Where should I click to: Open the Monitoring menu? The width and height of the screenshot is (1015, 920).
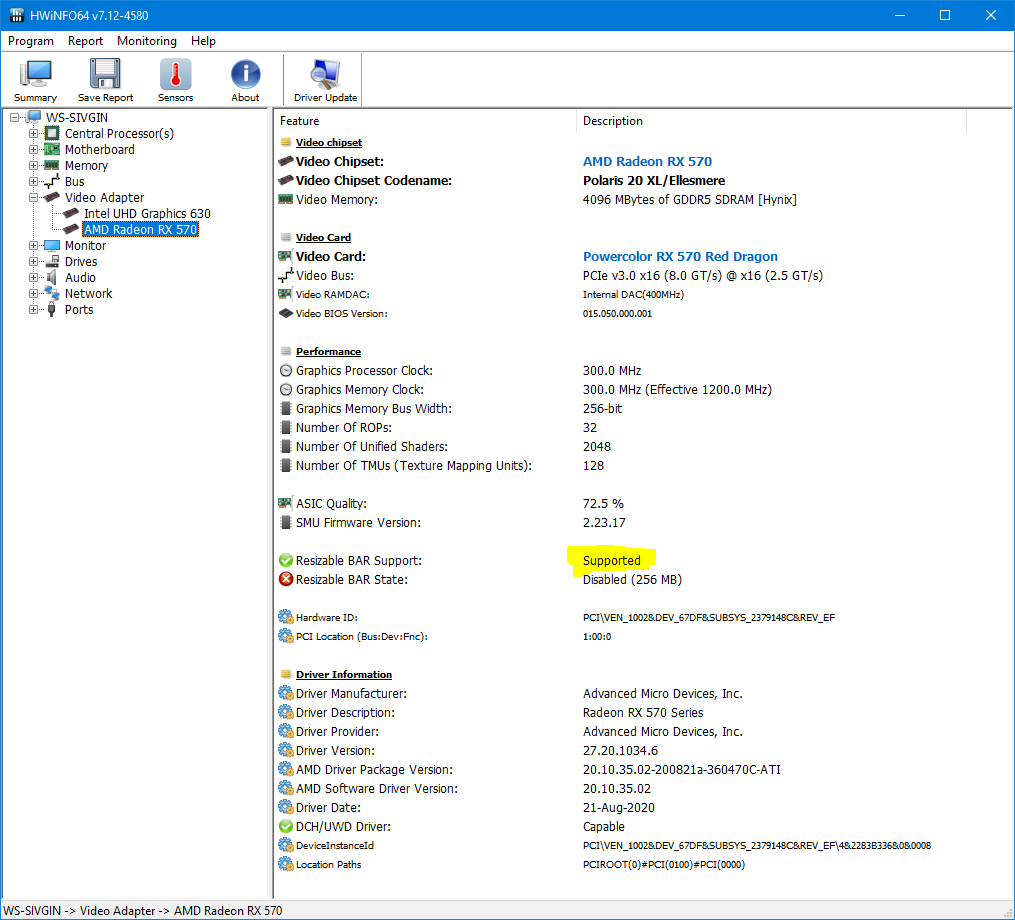tap(146, 41)
